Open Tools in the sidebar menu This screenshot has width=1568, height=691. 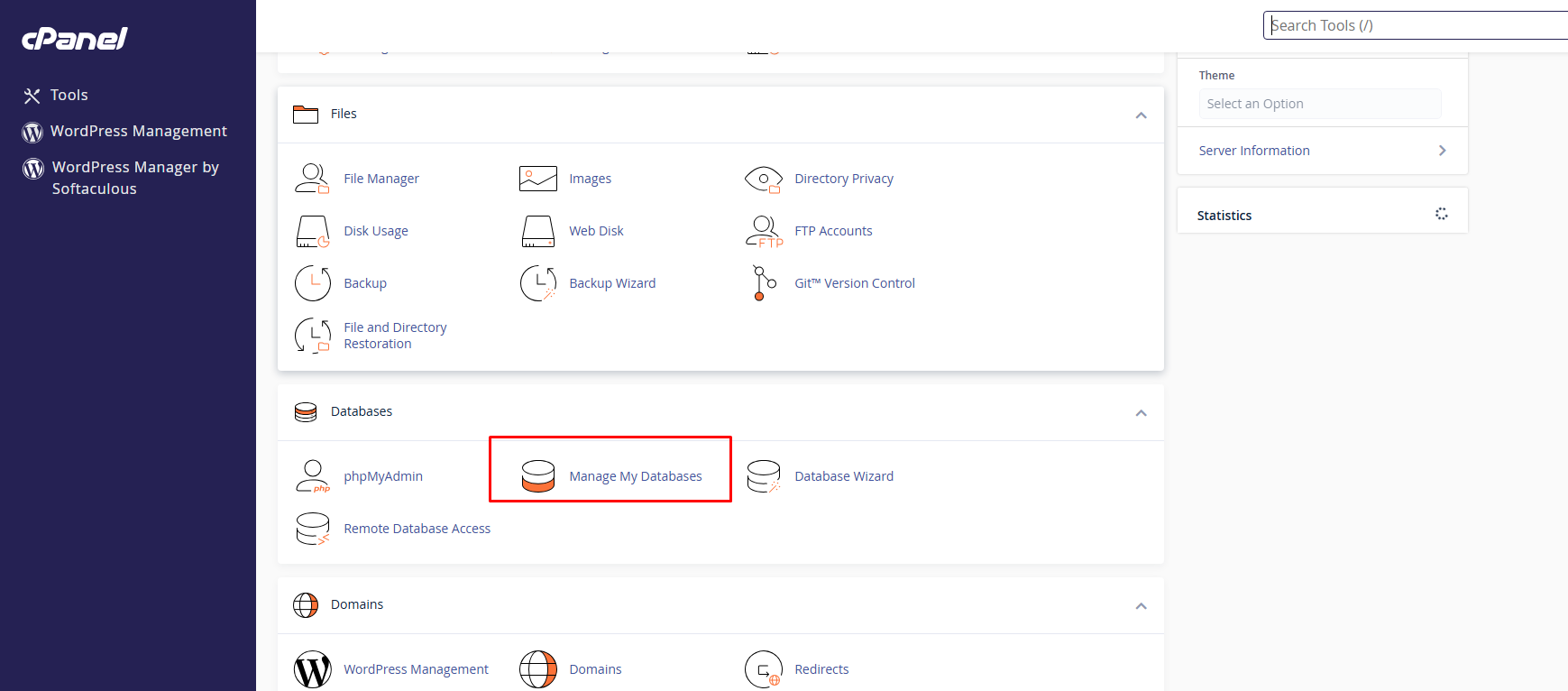click(x=69, y=95)
